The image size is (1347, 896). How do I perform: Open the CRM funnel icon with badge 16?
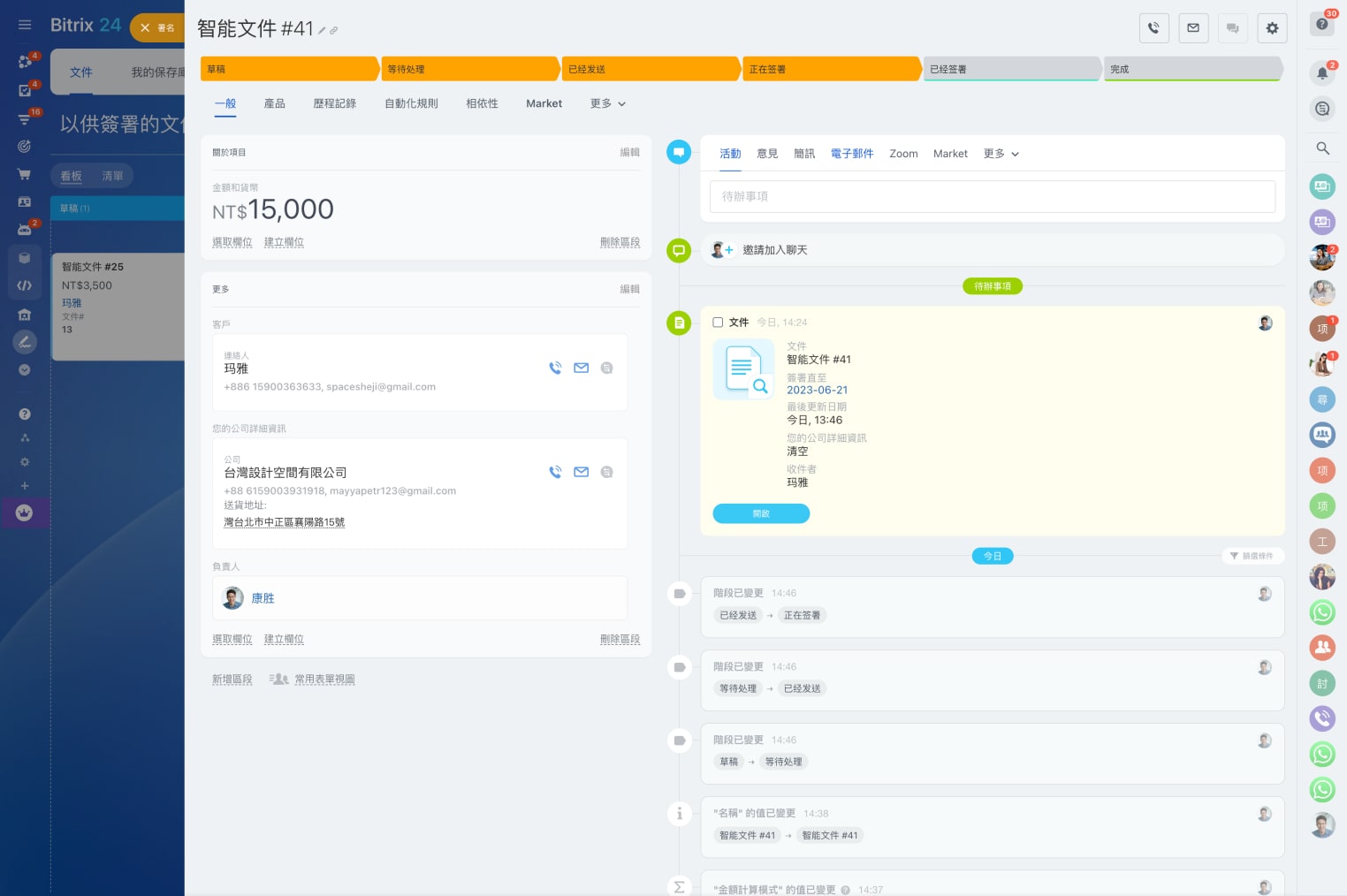pyautogui.click(x=25, y=118)
